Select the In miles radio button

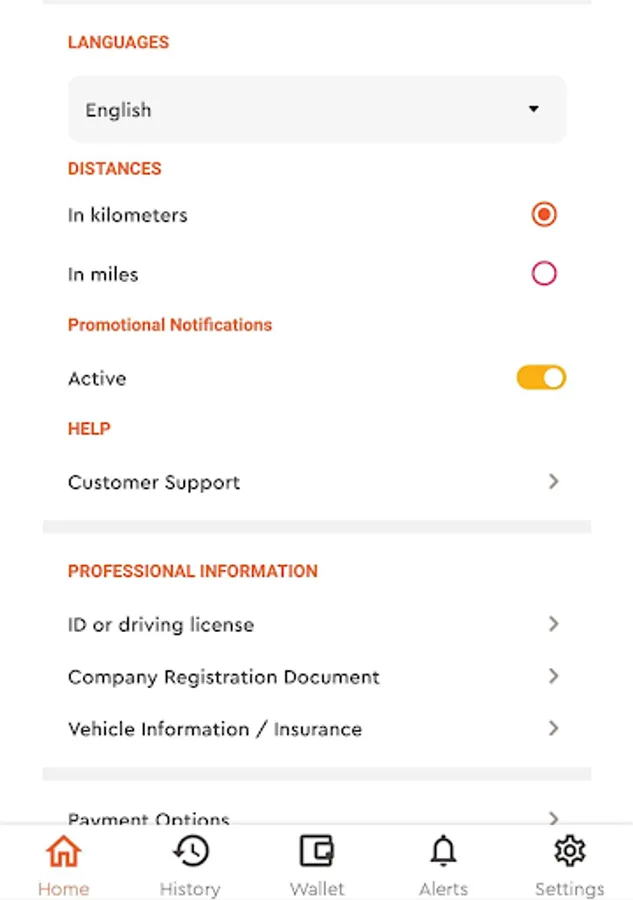pyautogui.click(x=544, y=274)
